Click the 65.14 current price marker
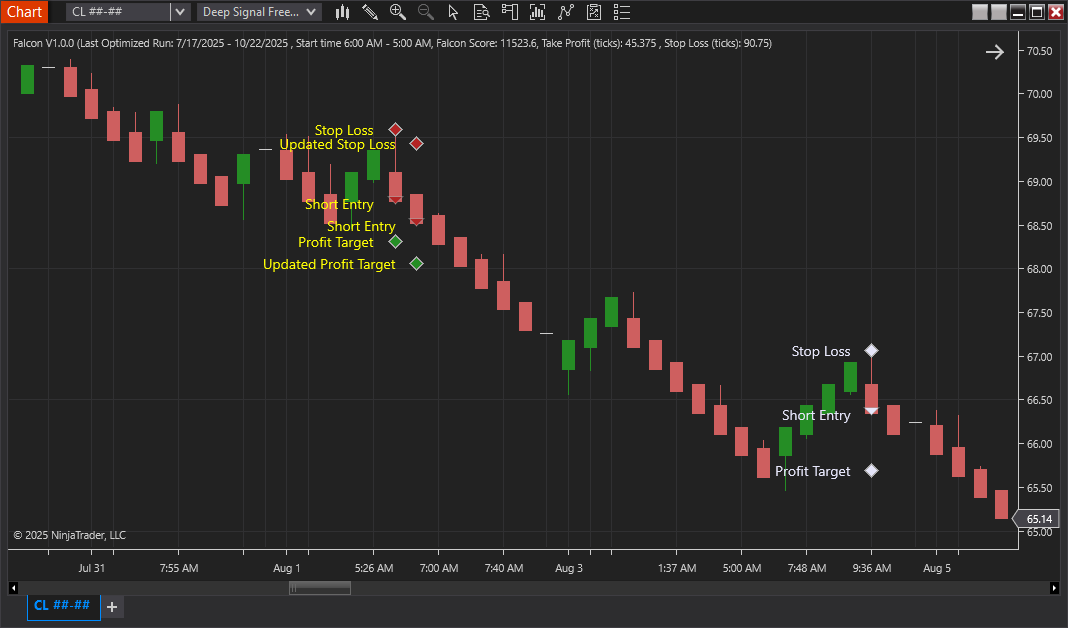Viewport: 1068px width, 628px height. point(1038,519)
